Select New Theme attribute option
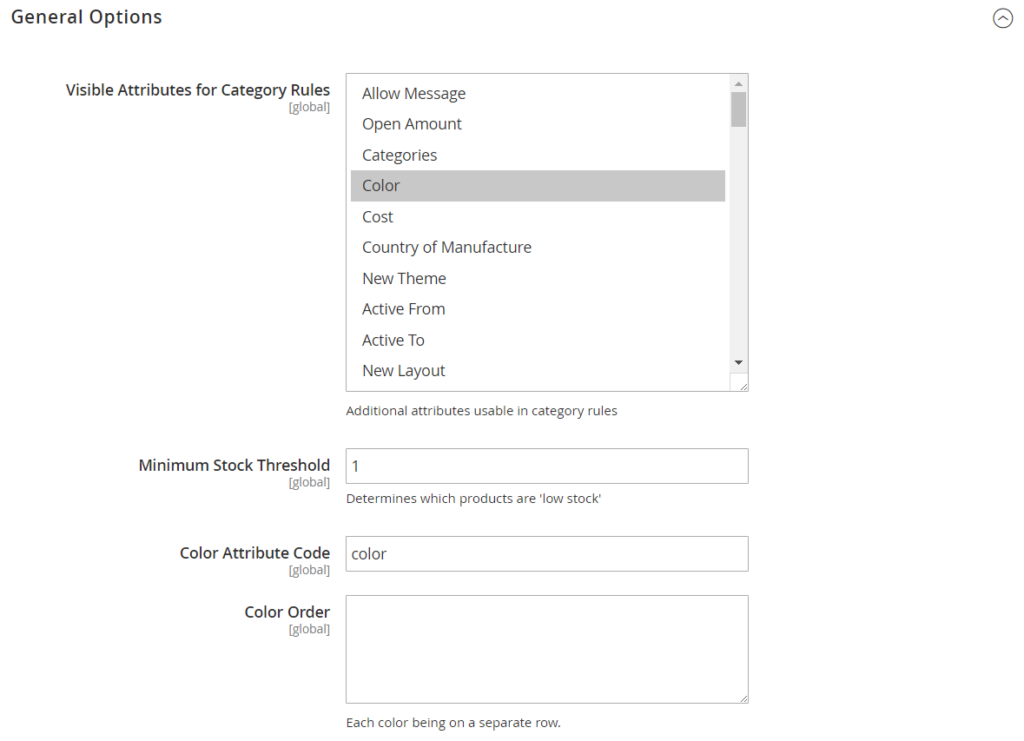This screenshot has height=741, width=1024. (404, 278)
